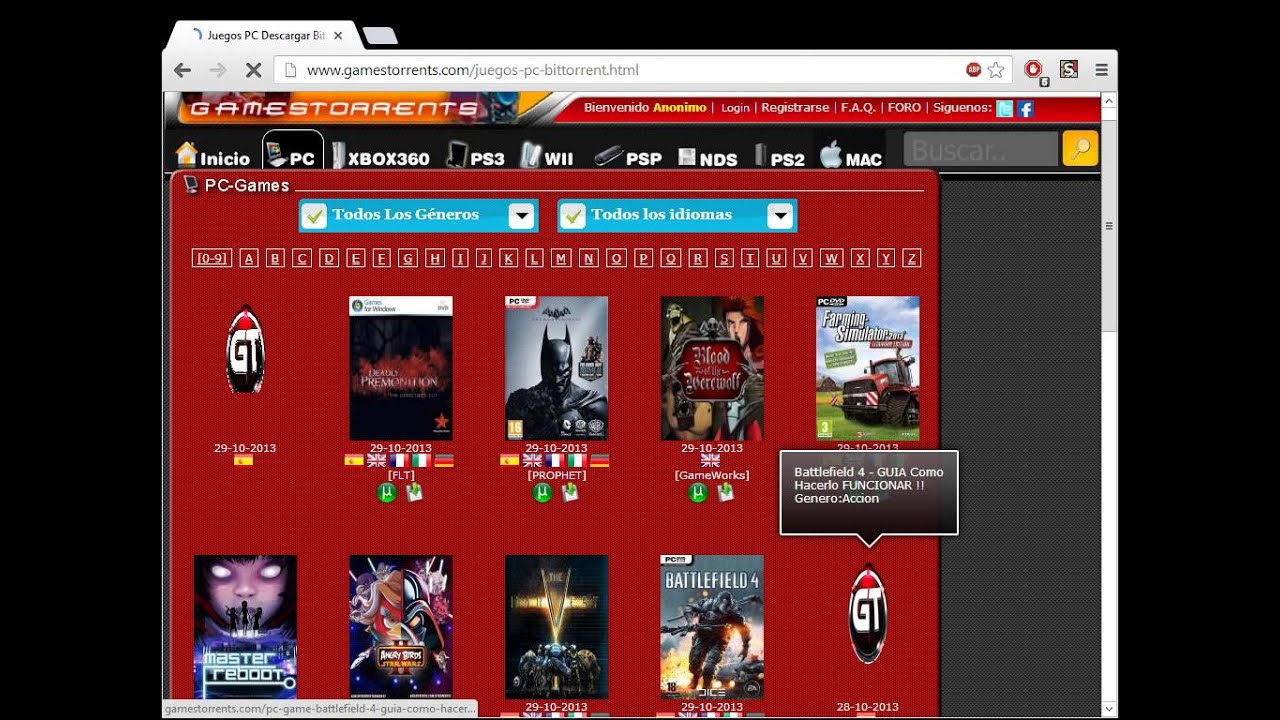Image resolution: width=1280 pixels, height=720 pixels.
Task: Click direct download icon under FLT
Action: click(414, 492)
